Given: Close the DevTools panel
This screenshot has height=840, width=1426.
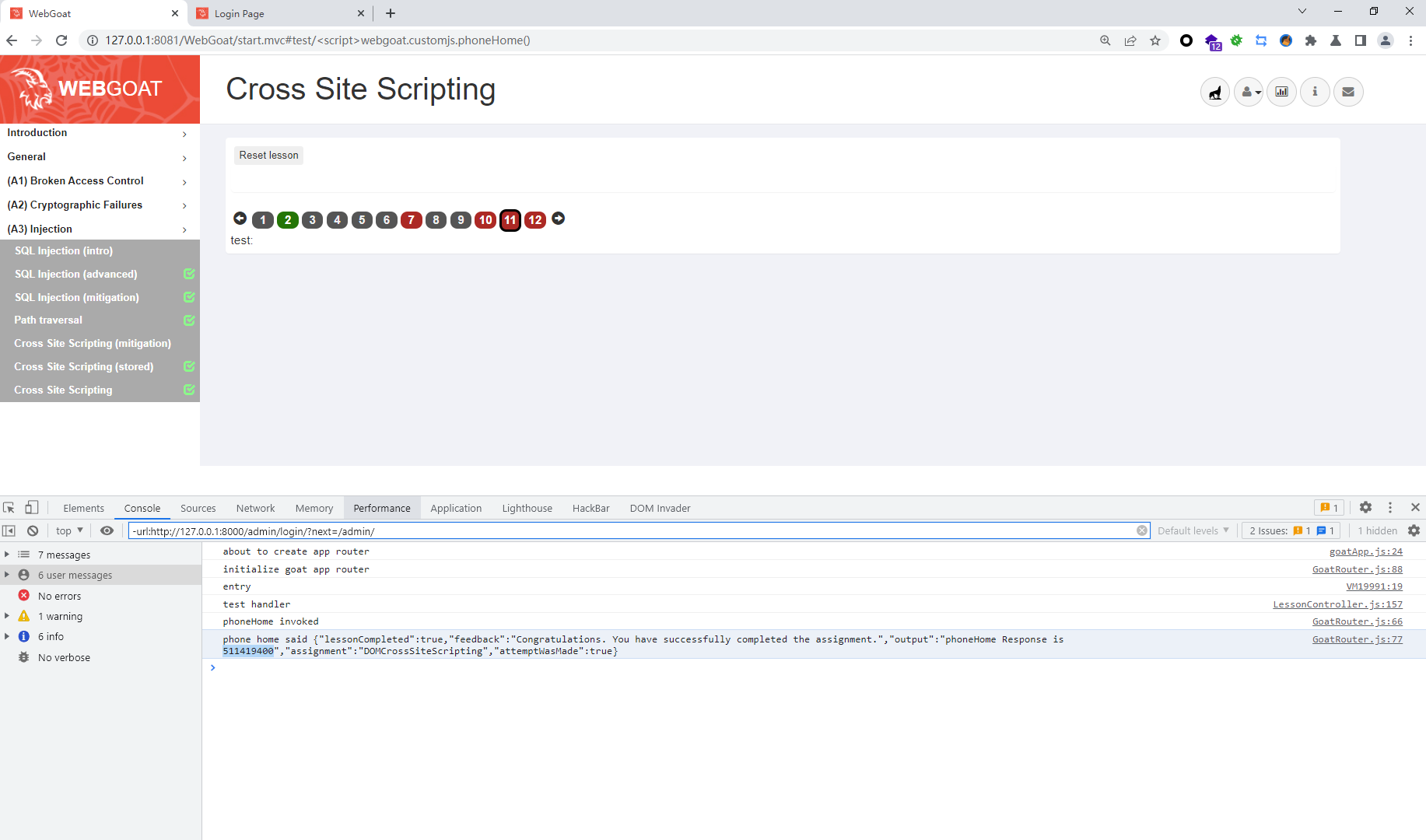Looking at the screenshot, I should 1415,507.
